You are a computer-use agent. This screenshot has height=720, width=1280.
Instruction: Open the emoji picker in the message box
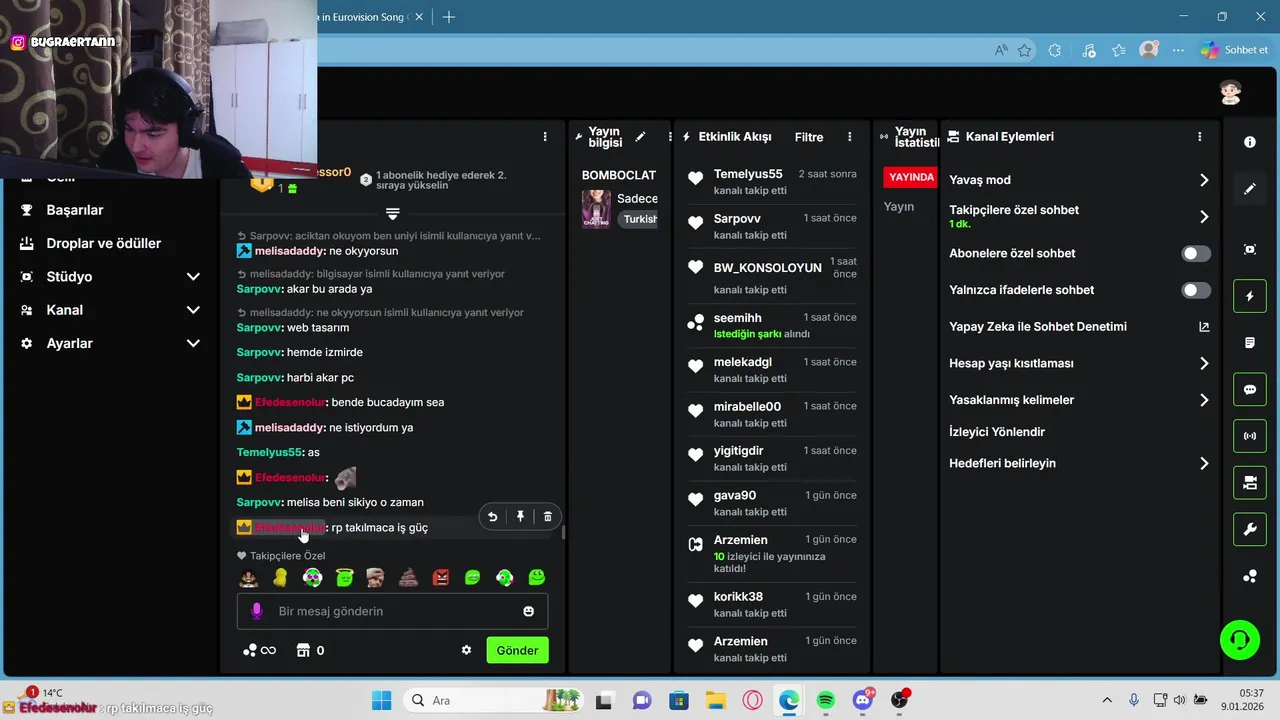(x=529, y=611)
